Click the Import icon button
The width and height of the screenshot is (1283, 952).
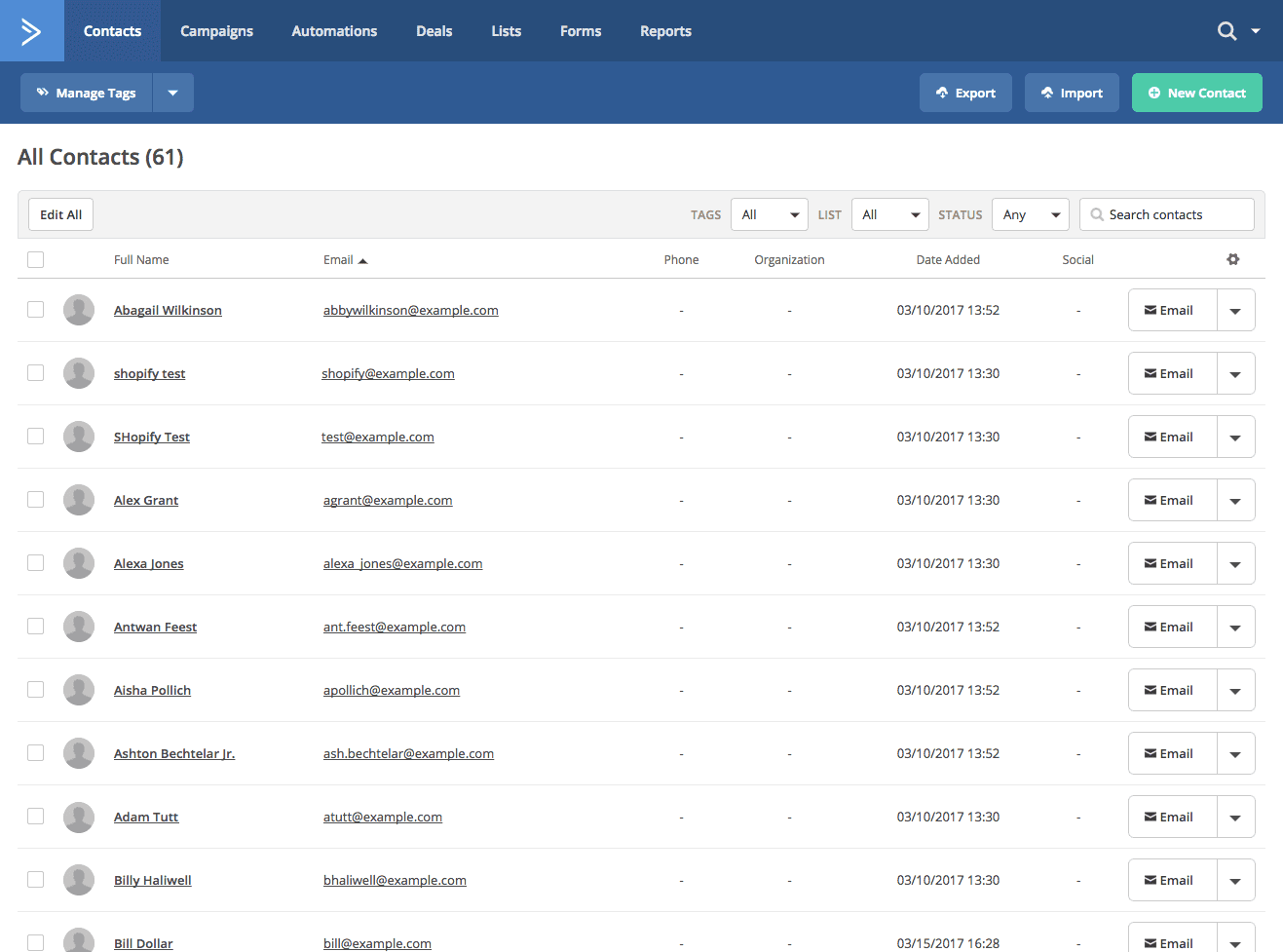(1049, 92)
